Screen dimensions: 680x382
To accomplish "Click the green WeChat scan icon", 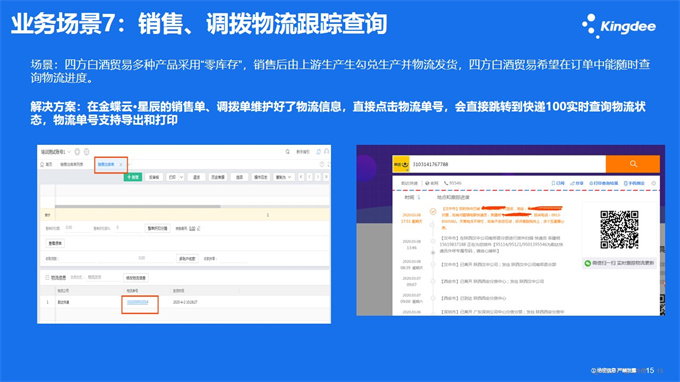I will coord(588,263).
